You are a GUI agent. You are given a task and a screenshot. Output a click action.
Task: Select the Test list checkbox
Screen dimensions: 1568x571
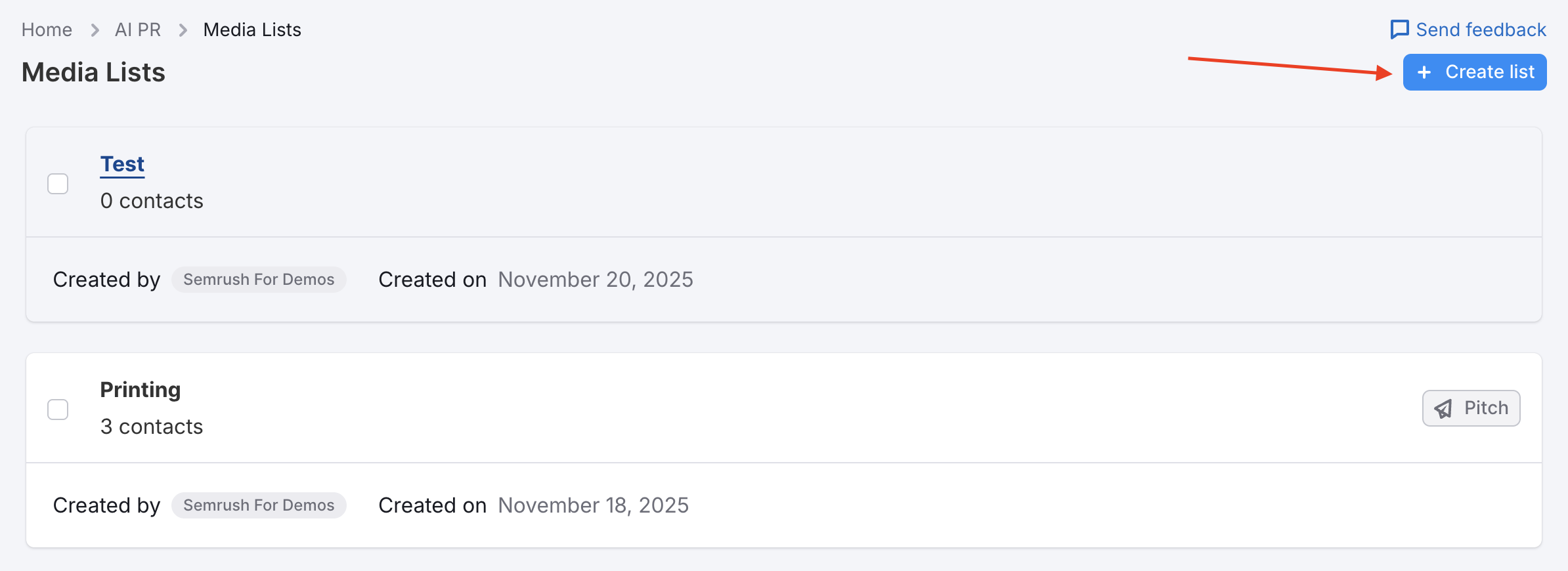pyautogui.click(x=58, y=184)
